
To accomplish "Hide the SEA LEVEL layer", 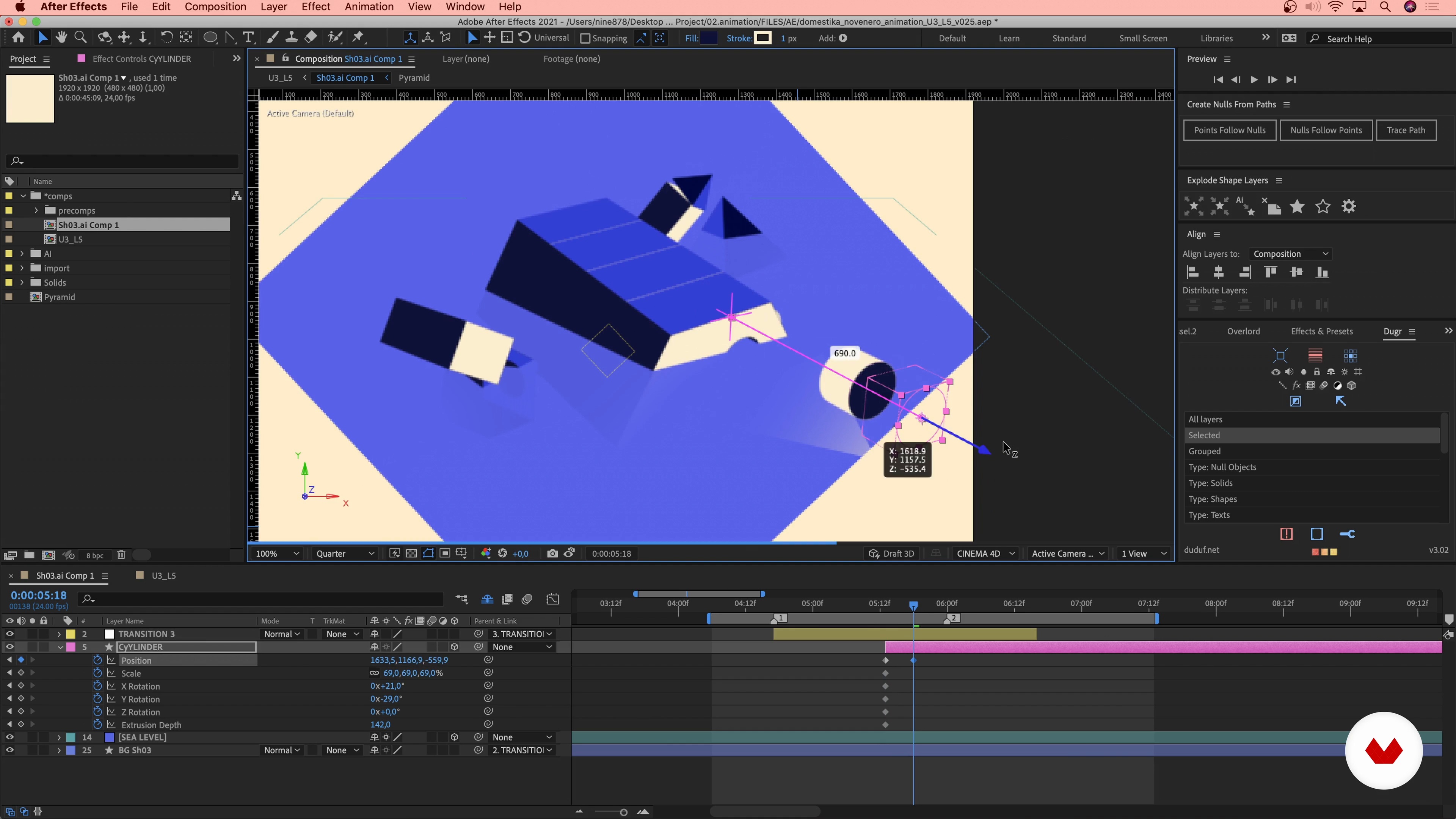I will [x=9, y=737].
